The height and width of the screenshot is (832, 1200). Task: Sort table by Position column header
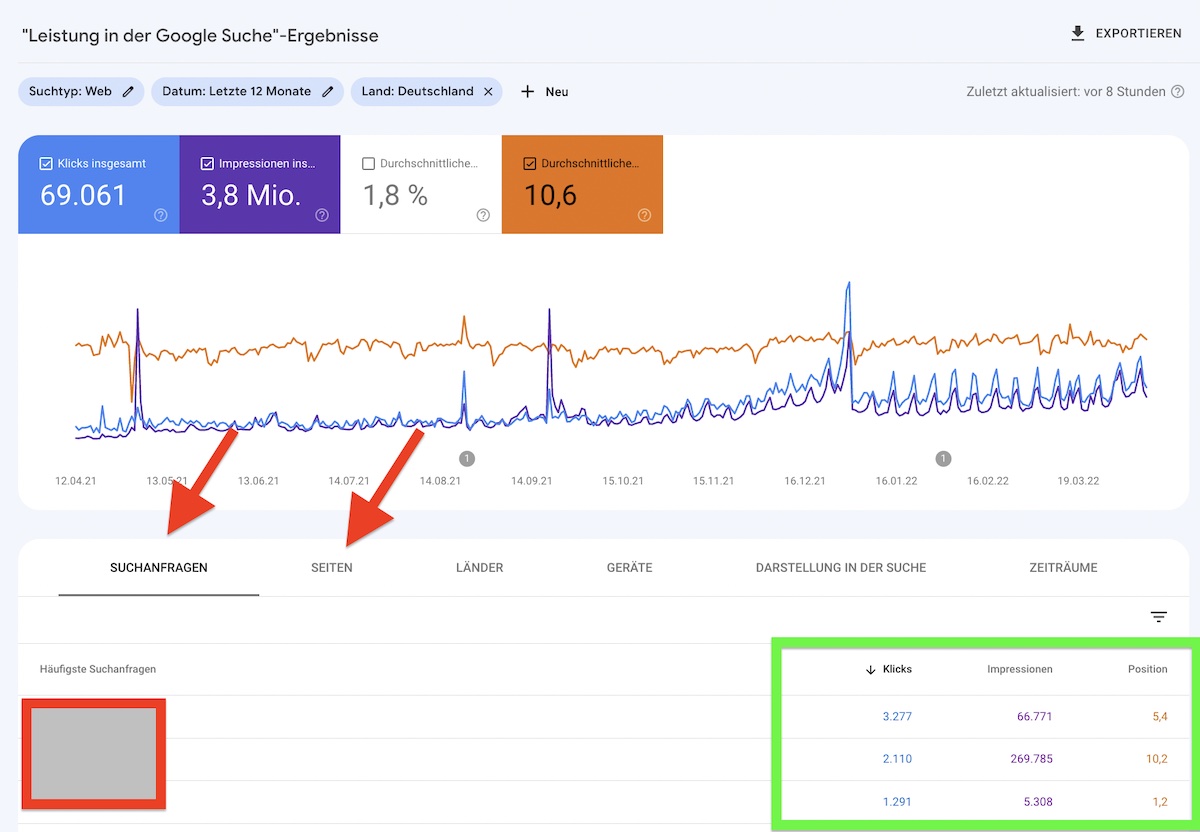pyautogui.click(x=1148, y=669)
